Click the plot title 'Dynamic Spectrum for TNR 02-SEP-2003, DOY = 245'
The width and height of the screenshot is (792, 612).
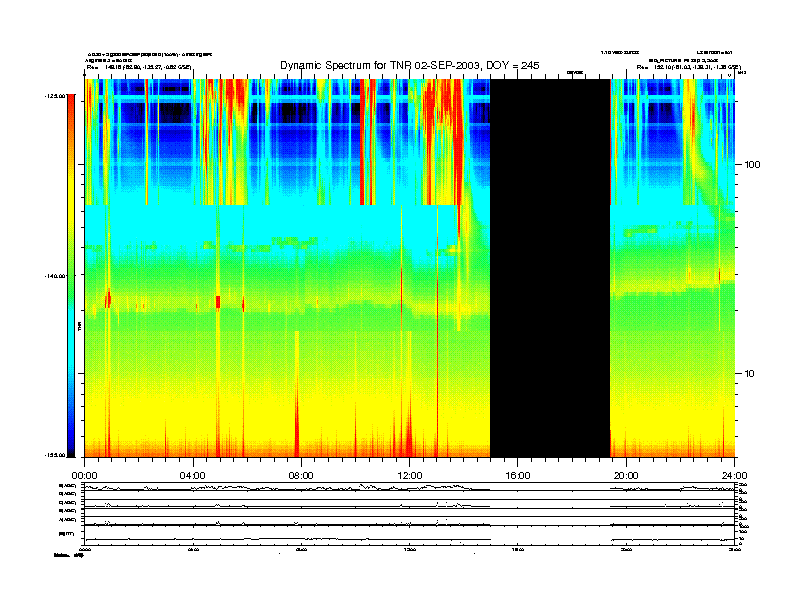pos(410,65)
